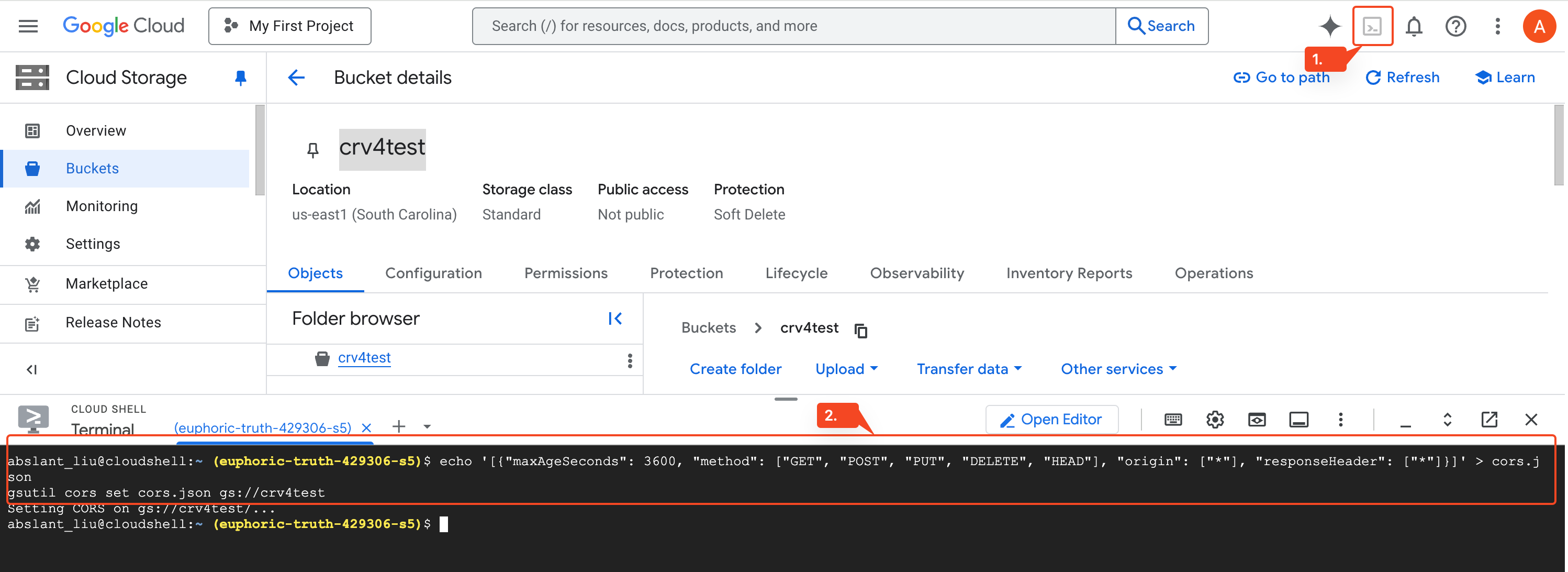The width and height of the screenshot is (1568, 572).
Task: Click copy bucket name icon
Action: click(x=861, y=329)
